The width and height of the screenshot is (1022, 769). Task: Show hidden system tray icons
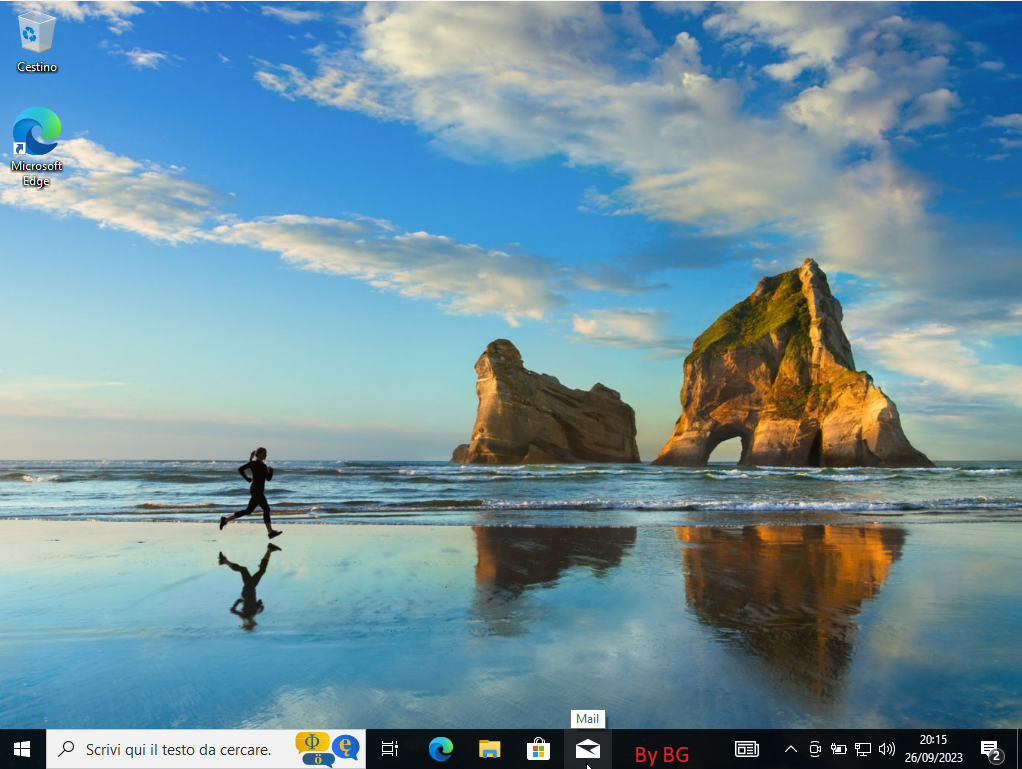tap(791, 749)
